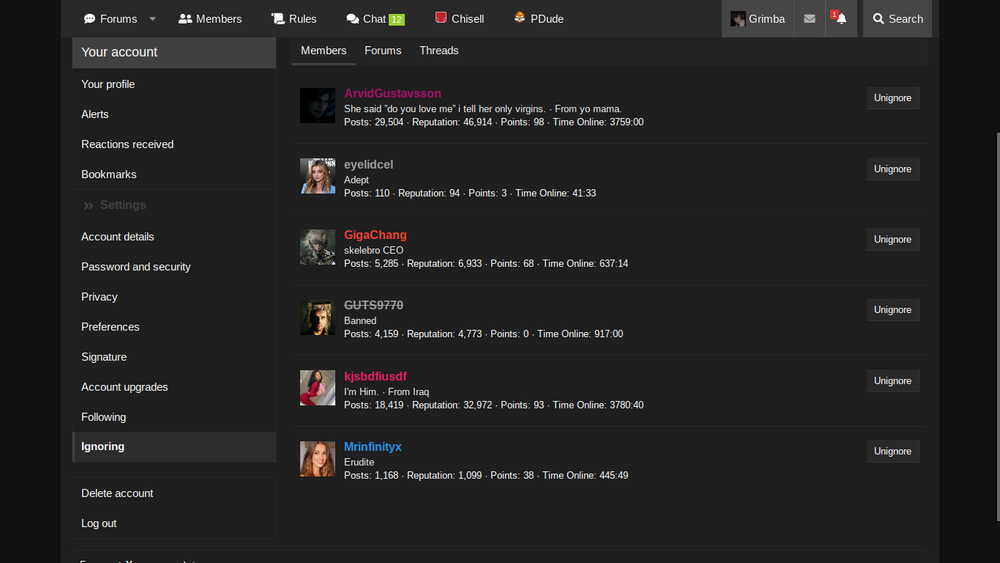The image size is (1000, 563).
Task: Unignore ArvidGustavsson
Action: click(892, 98)
